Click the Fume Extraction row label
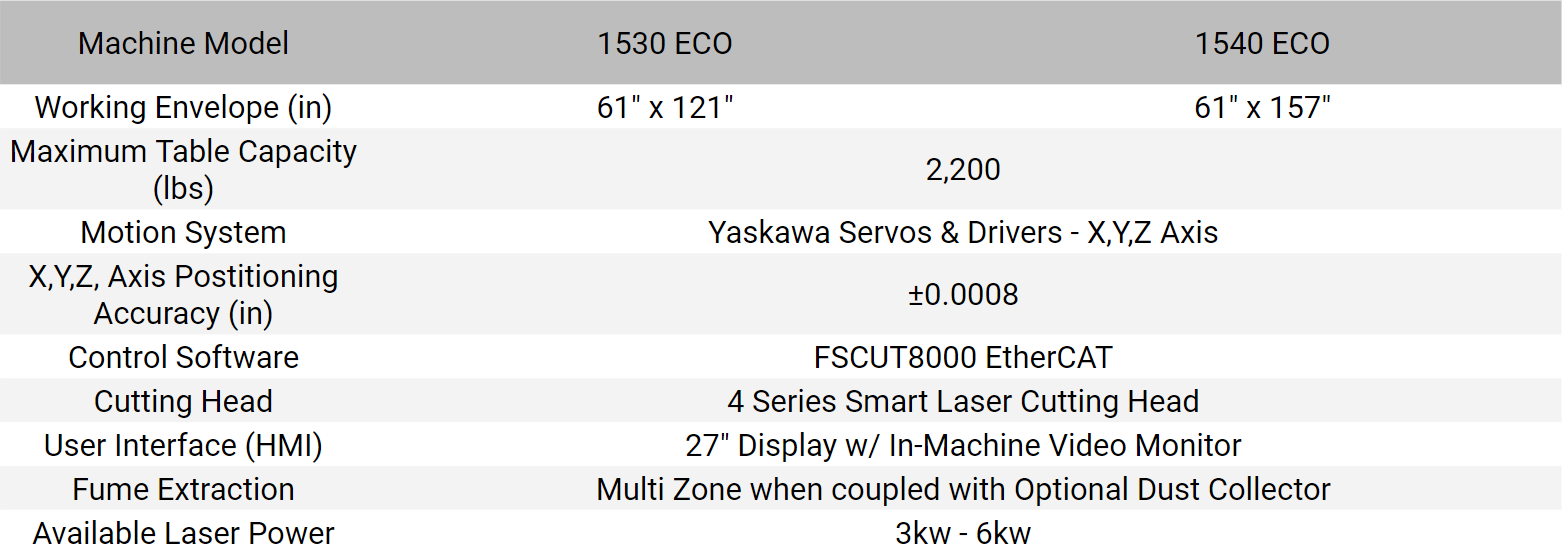The height and width of the screenshot is (557, 1563). click(x=184, y=489)
